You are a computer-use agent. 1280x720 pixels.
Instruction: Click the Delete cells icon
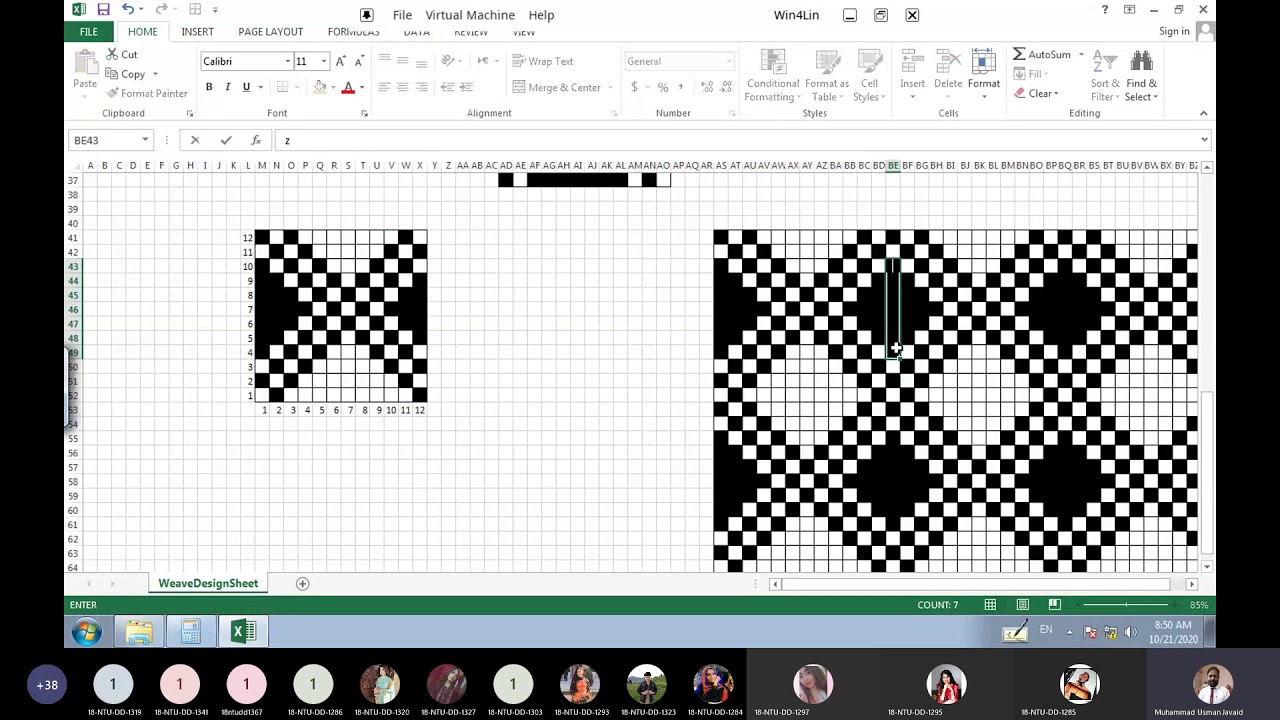[948, 62]
